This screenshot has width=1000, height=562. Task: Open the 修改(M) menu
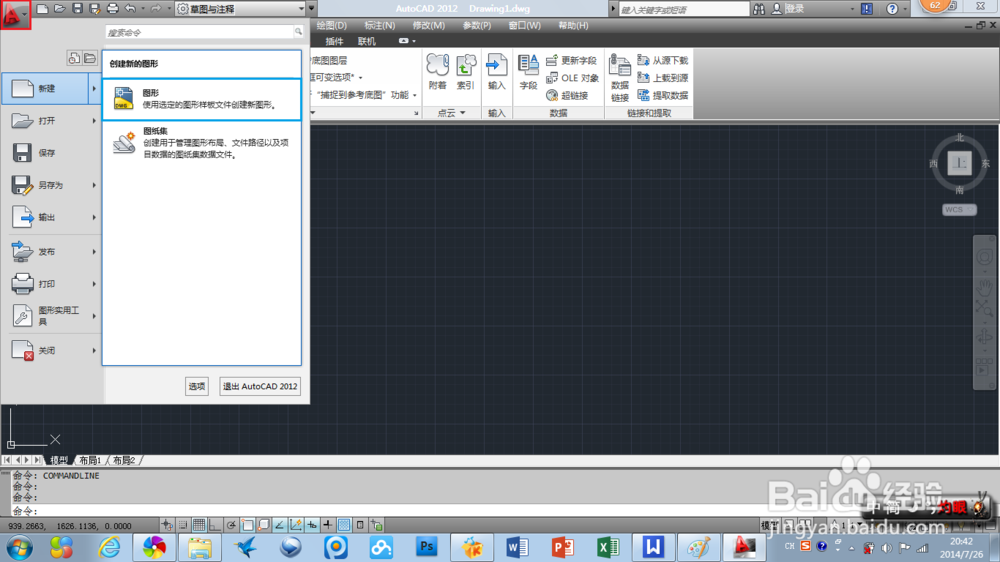(x=429, y=26)
